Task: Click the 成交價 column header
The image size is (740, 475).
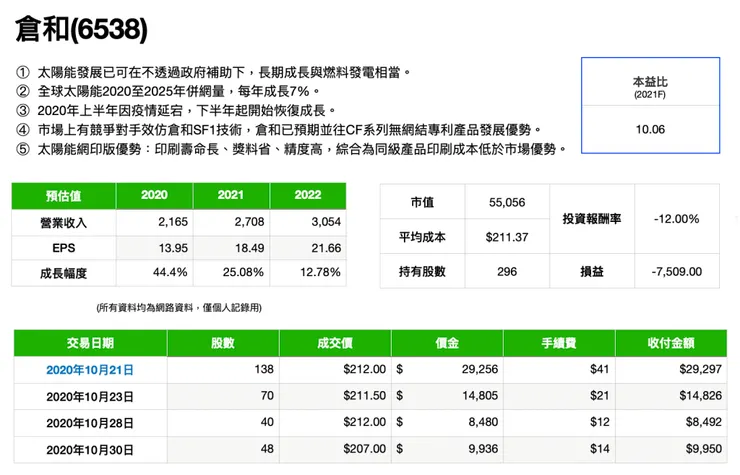Action: point(335,343)
